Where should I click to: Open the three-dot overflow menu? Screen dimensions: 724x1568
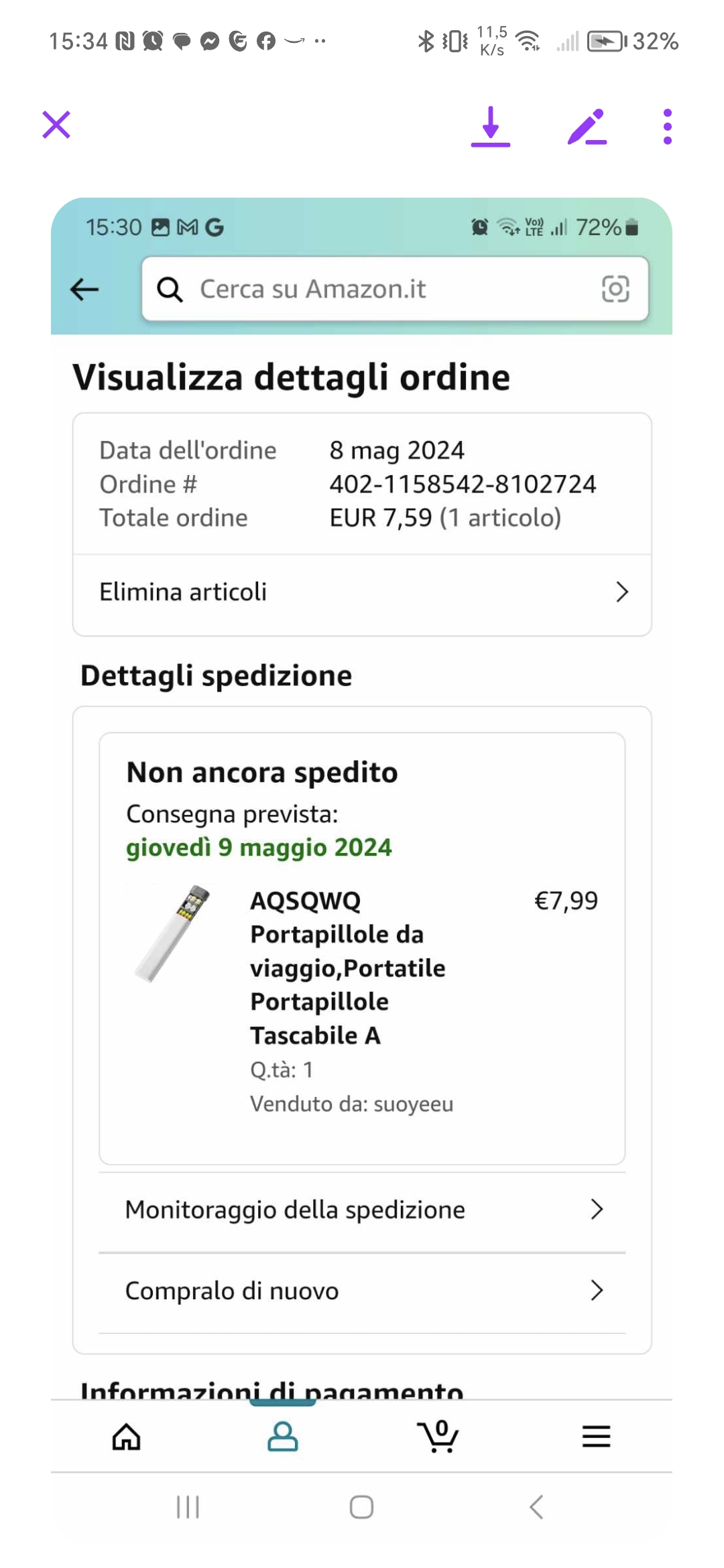point(667,127)
